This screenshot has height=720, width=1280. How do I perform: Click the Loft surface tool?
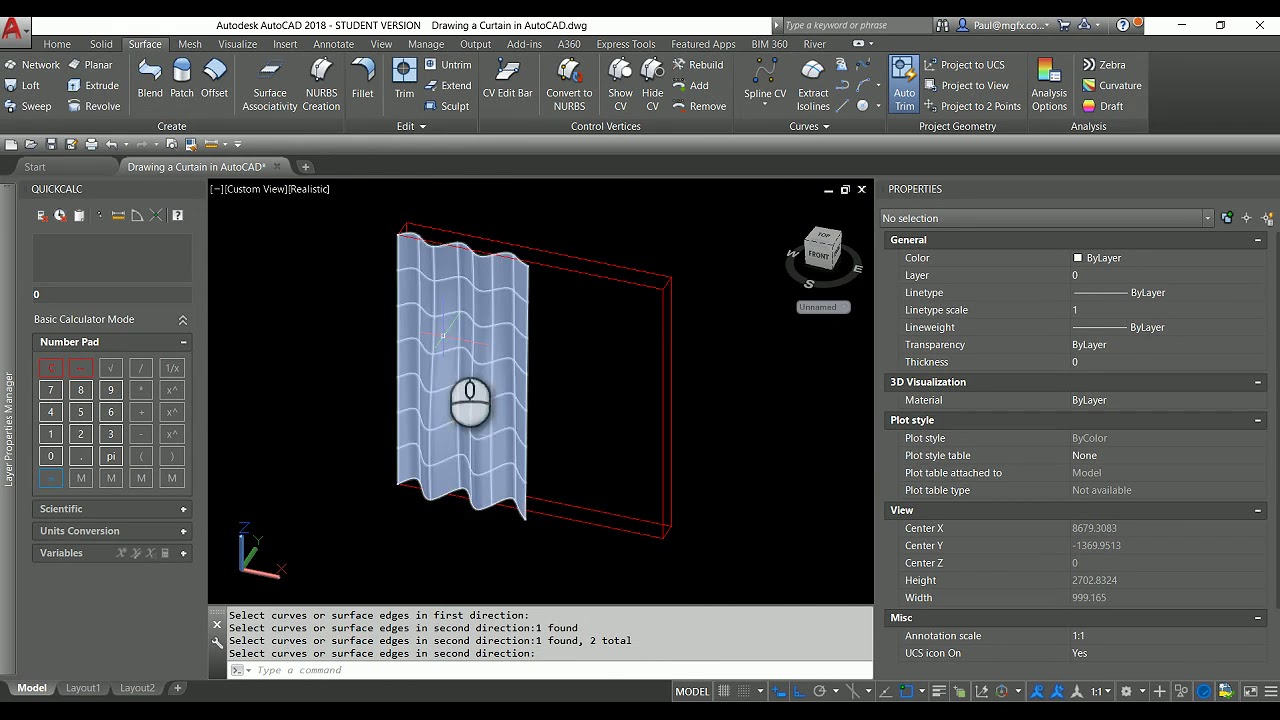tap(22, 85)
